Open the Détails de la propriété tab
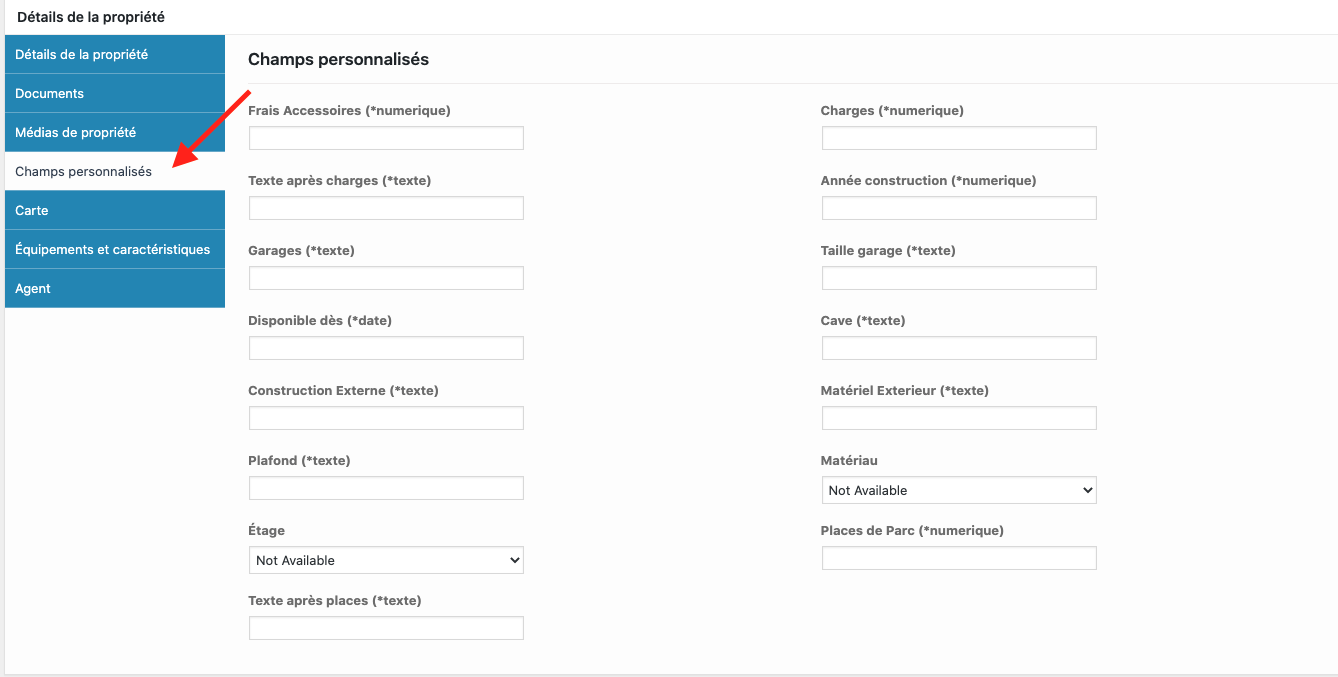The width and height of the screenshot is (1338, 677). 115,54
